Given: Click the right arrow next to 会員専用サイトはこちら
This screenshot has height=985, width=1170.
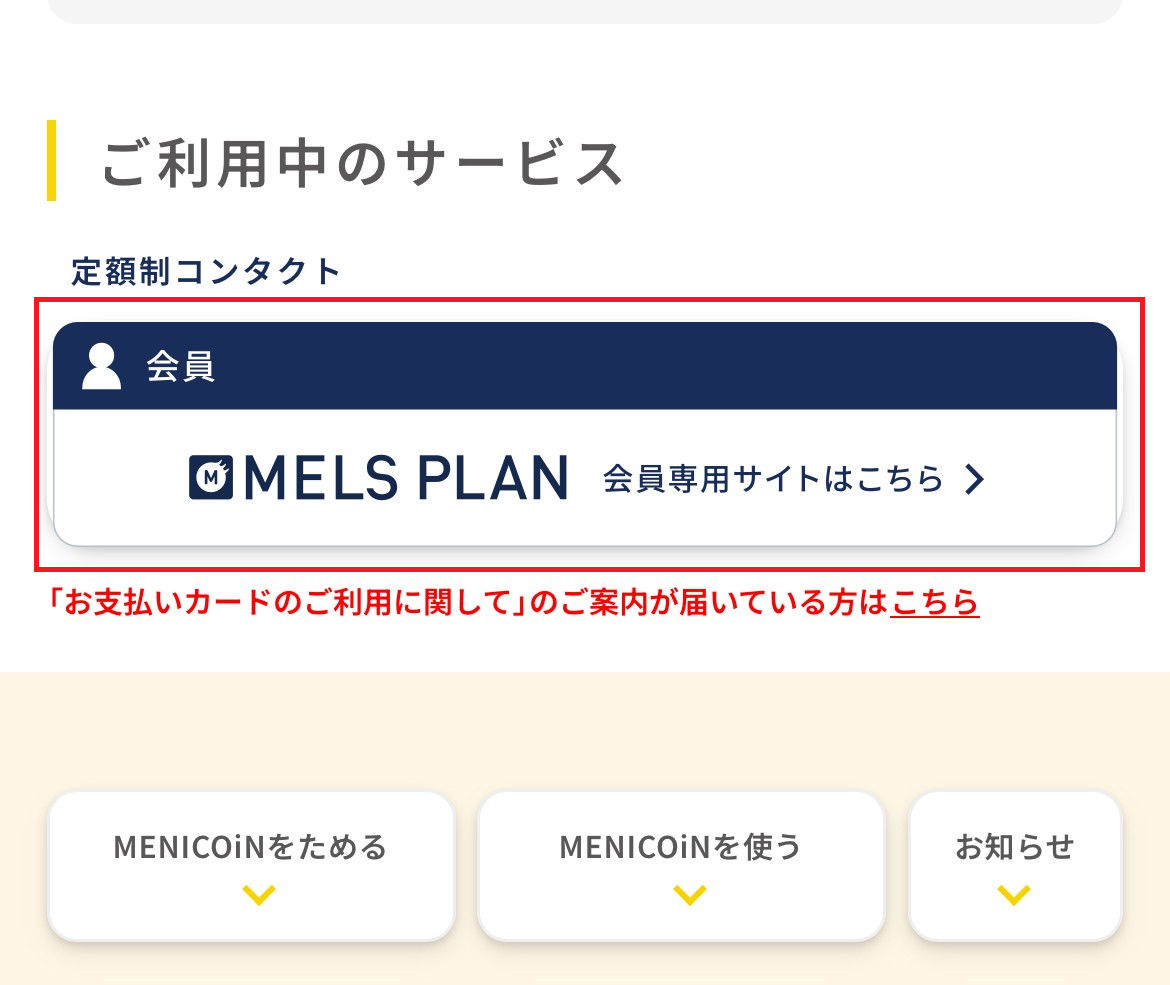Looking at the screenshot, I should [973, 480].
